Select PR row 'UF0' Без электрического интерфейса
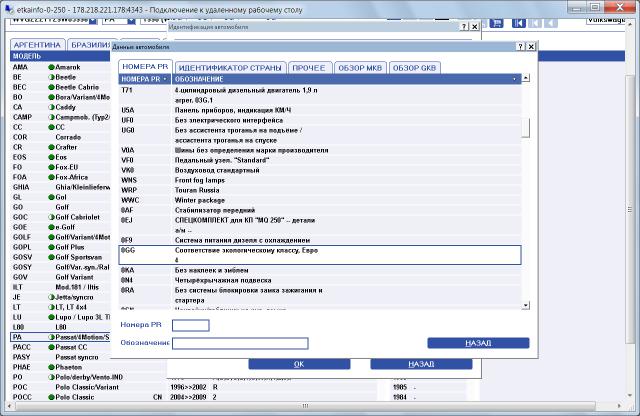Viewport: 640px width, 416px height. point(320,120)
